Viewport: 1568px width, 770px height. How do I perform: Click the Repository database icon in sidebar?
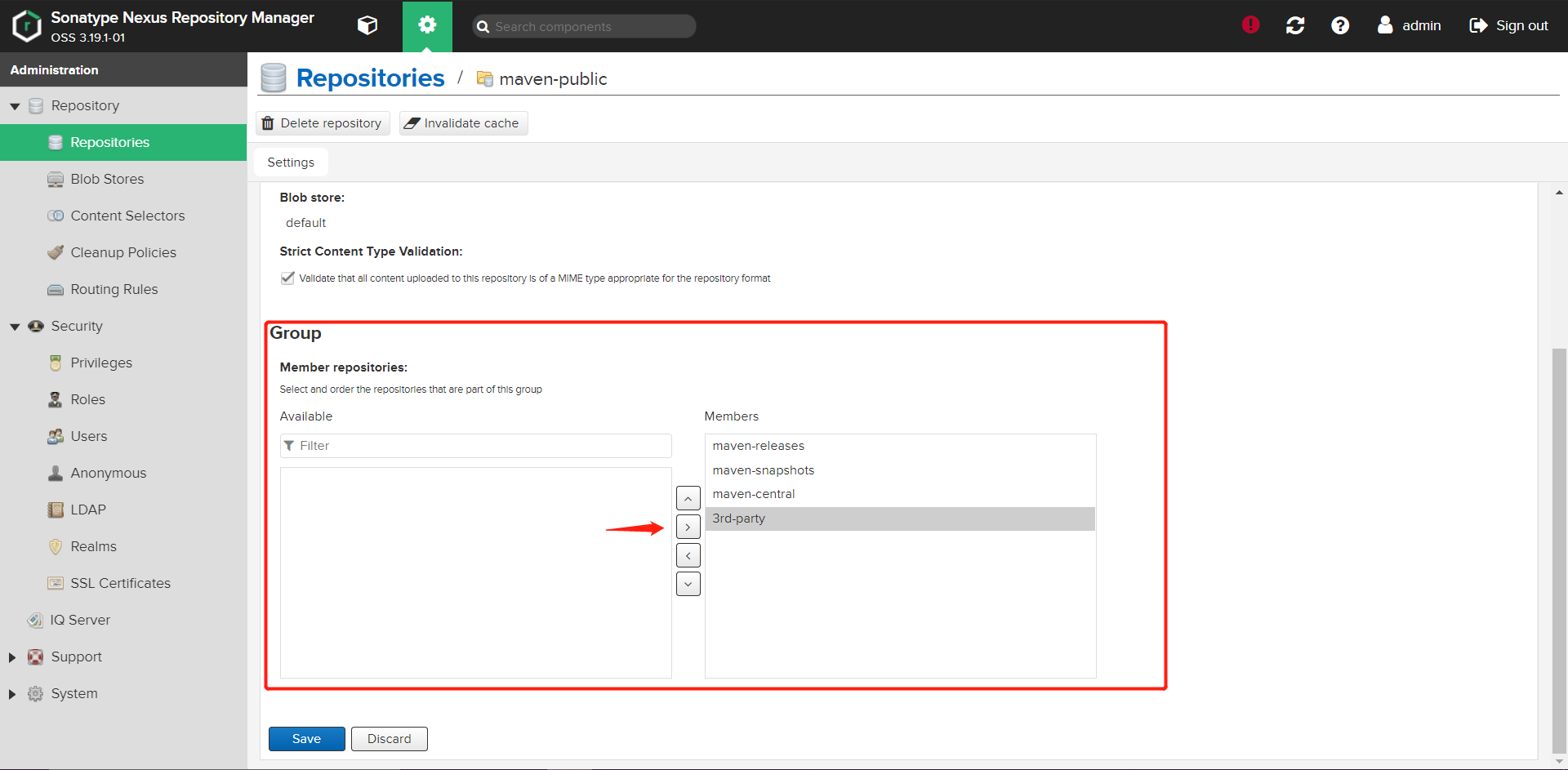pyautogui.click(x=36, y=106)
